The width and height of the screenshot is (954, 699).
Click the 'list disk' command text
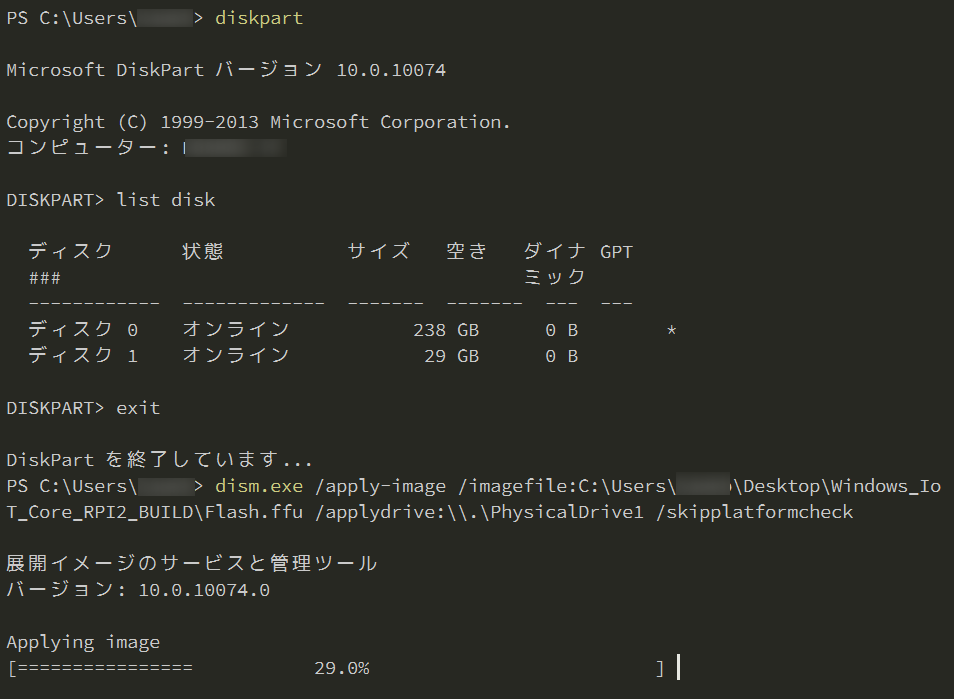165,200
